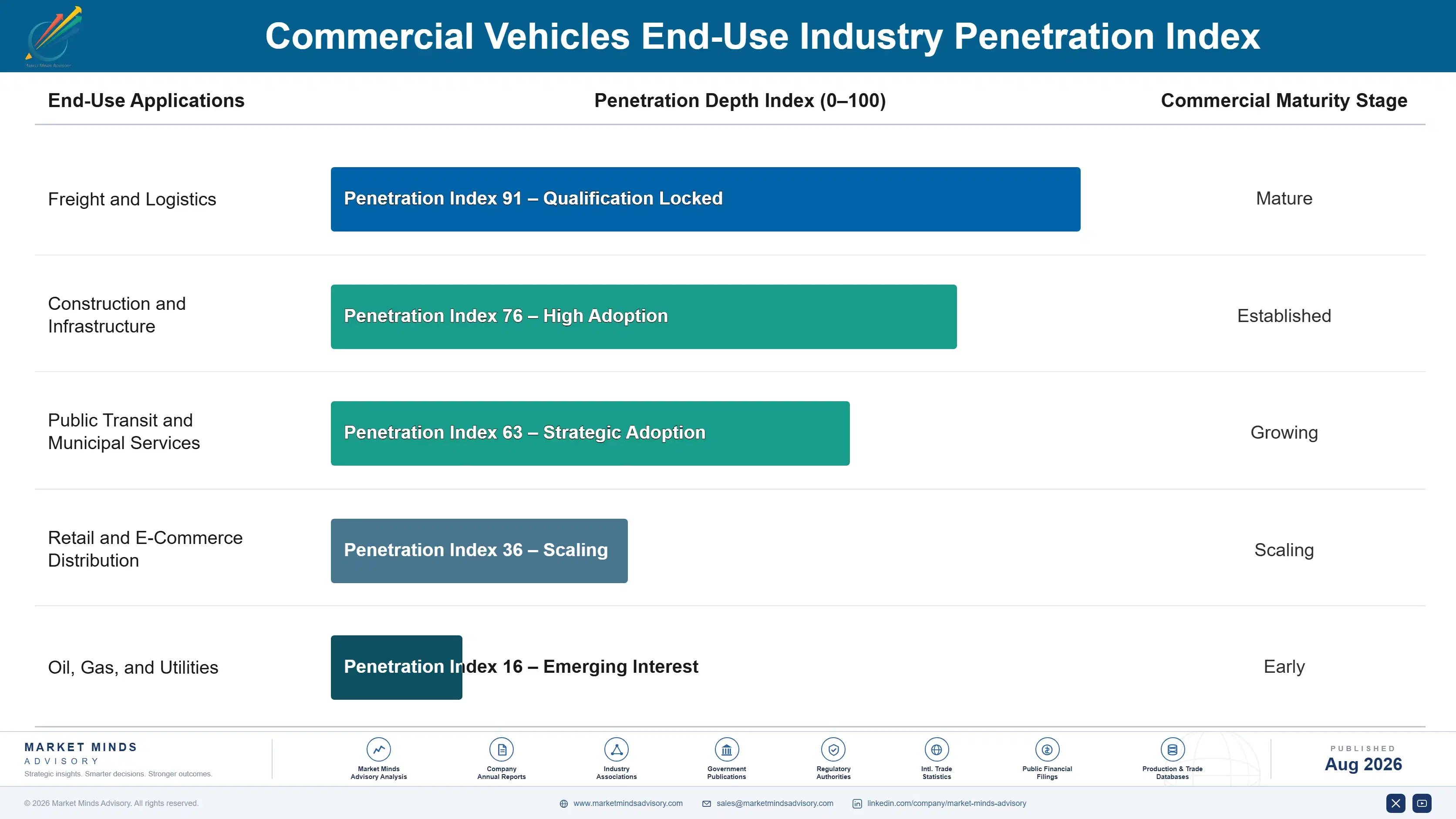Click the End-Use Applications column header
The width and height of the screenshot is (1456, 819).
(146, 101)
